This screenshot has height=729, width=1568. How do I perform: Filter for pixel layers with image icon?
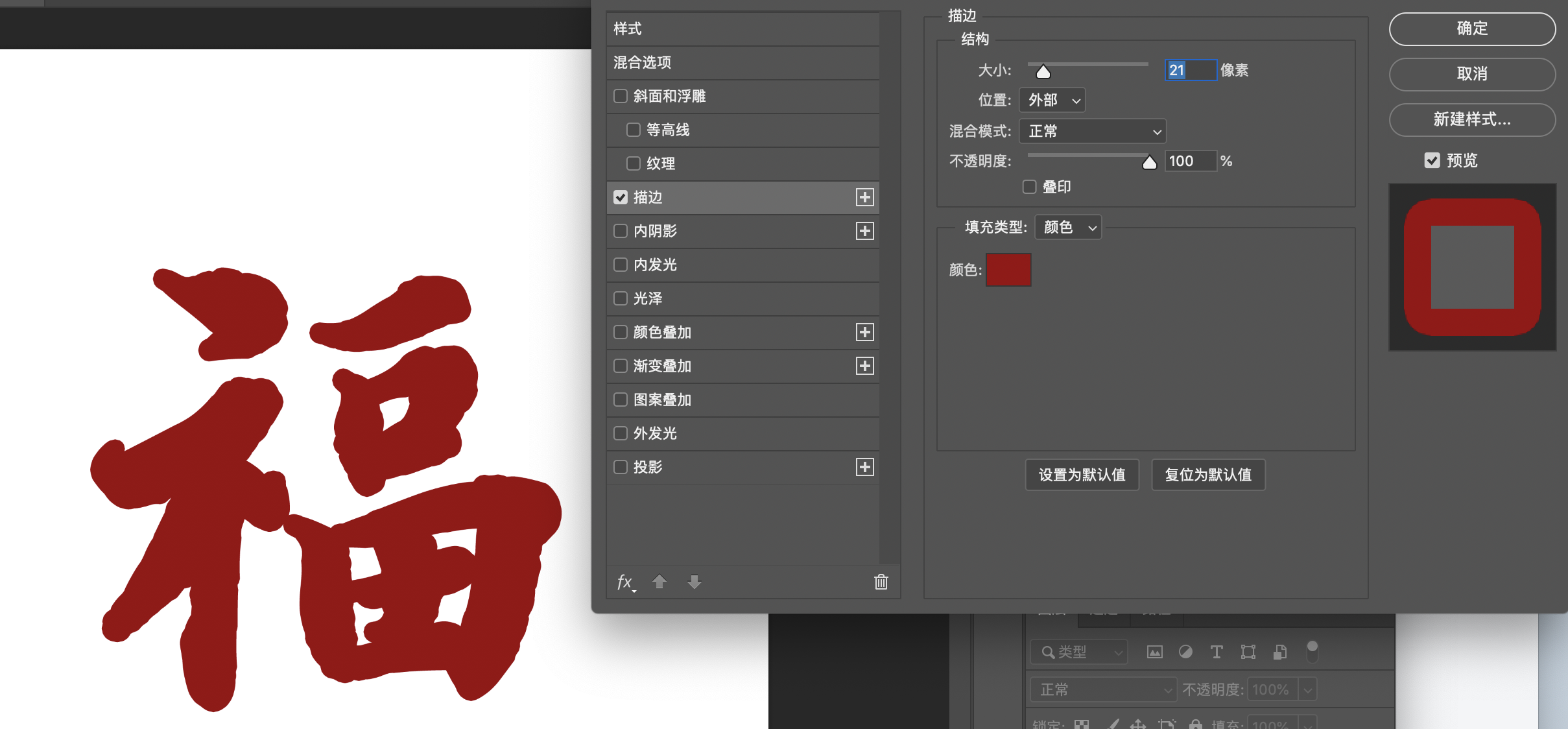coord(1154,652)
